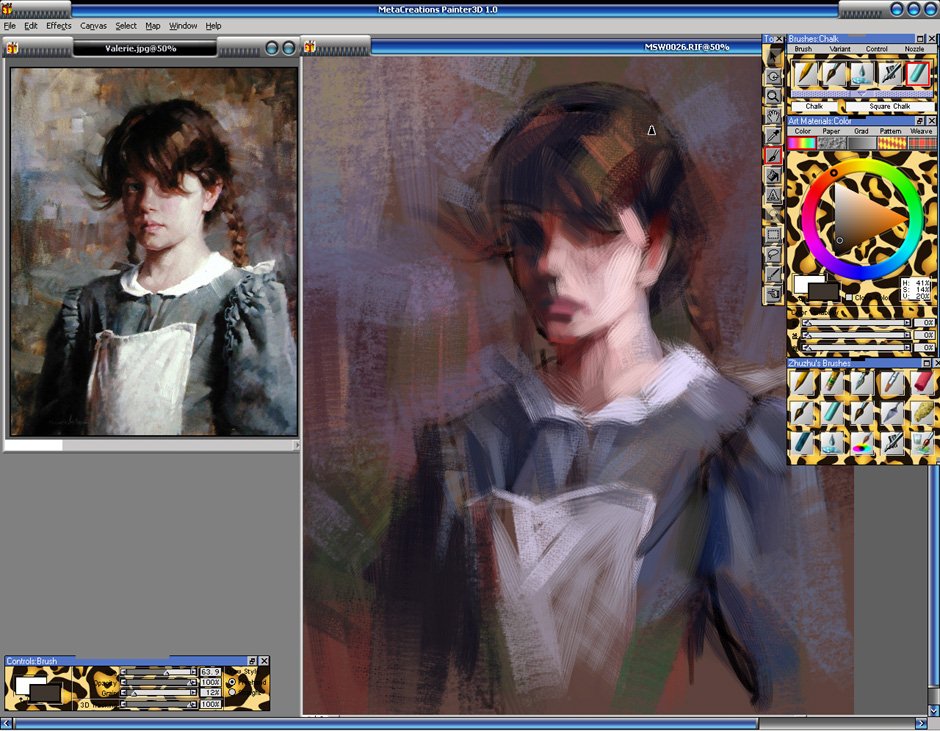Open the Select menu

pos(126,26)
